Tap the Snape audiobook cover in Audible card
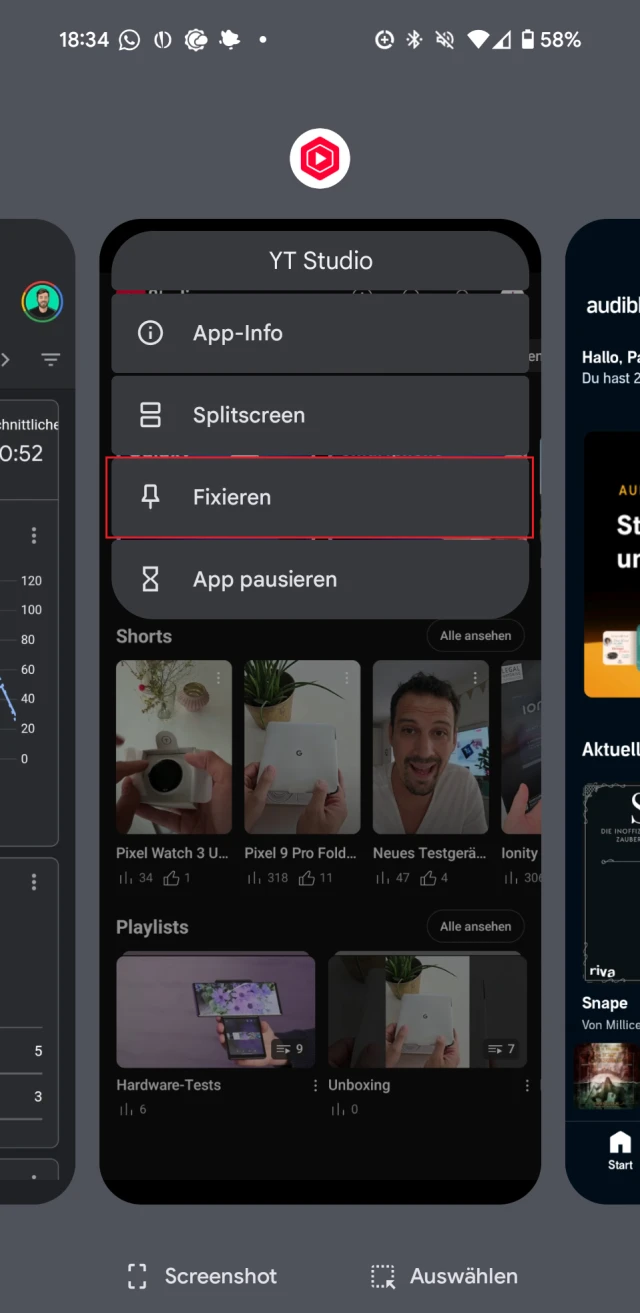The height and width of the screenshot is (1313, 640). (612, 884)
